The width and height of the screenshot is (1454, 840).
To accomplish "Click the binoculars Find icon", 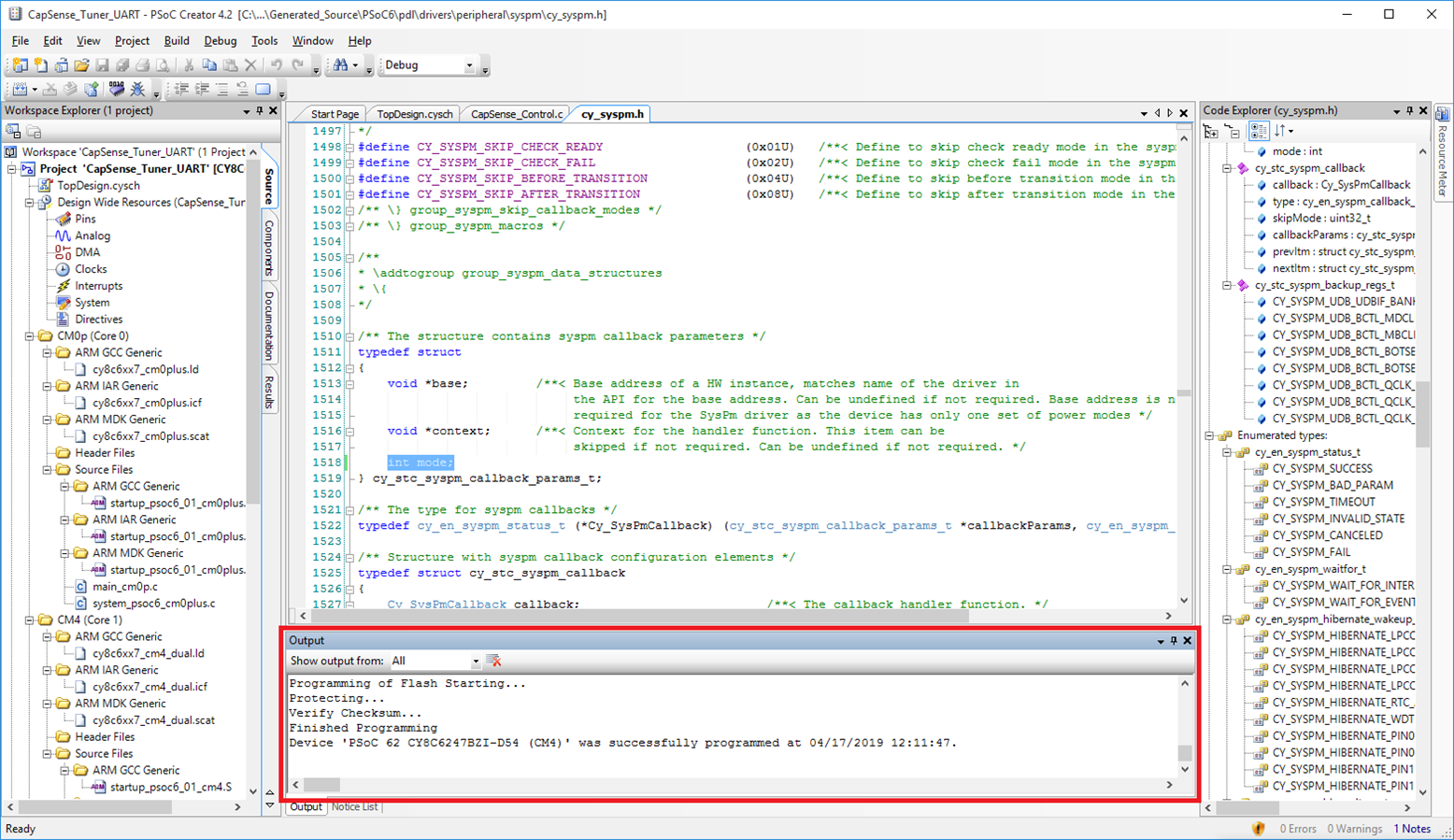I will [x=340, y=65].
